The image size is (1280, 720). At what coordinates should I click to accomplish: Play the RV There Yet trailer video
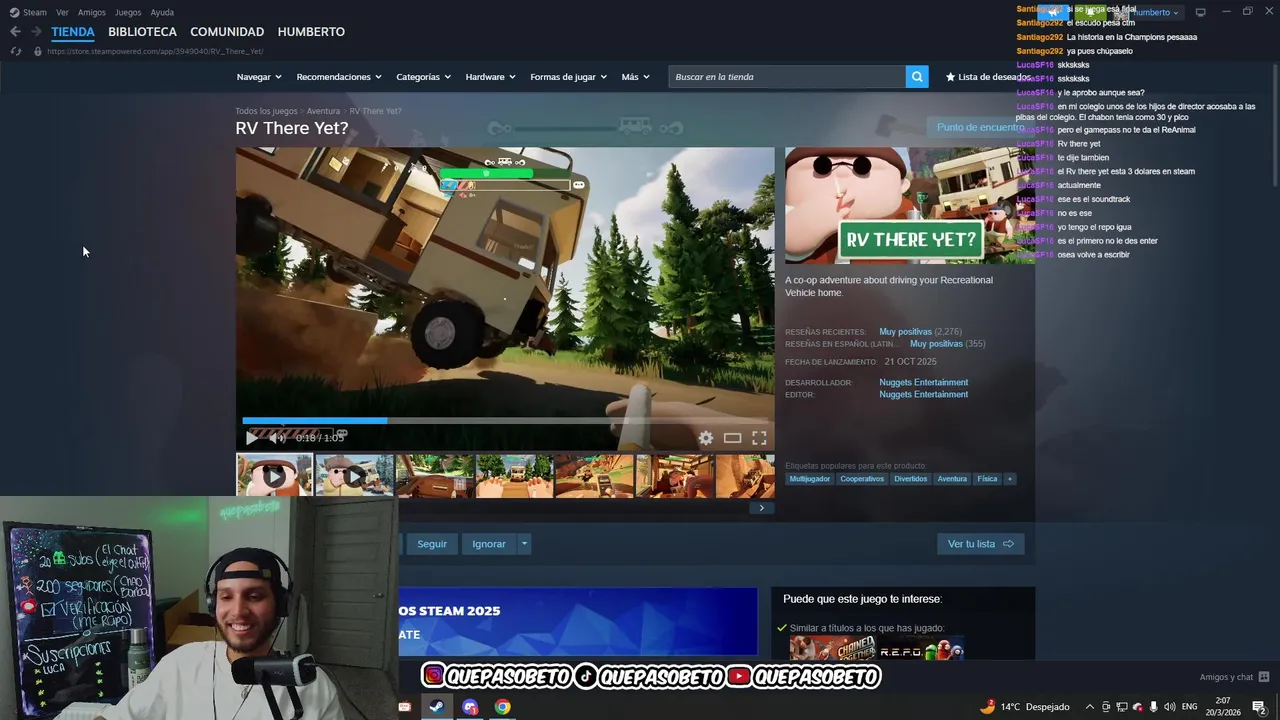[x=251, y=438]
